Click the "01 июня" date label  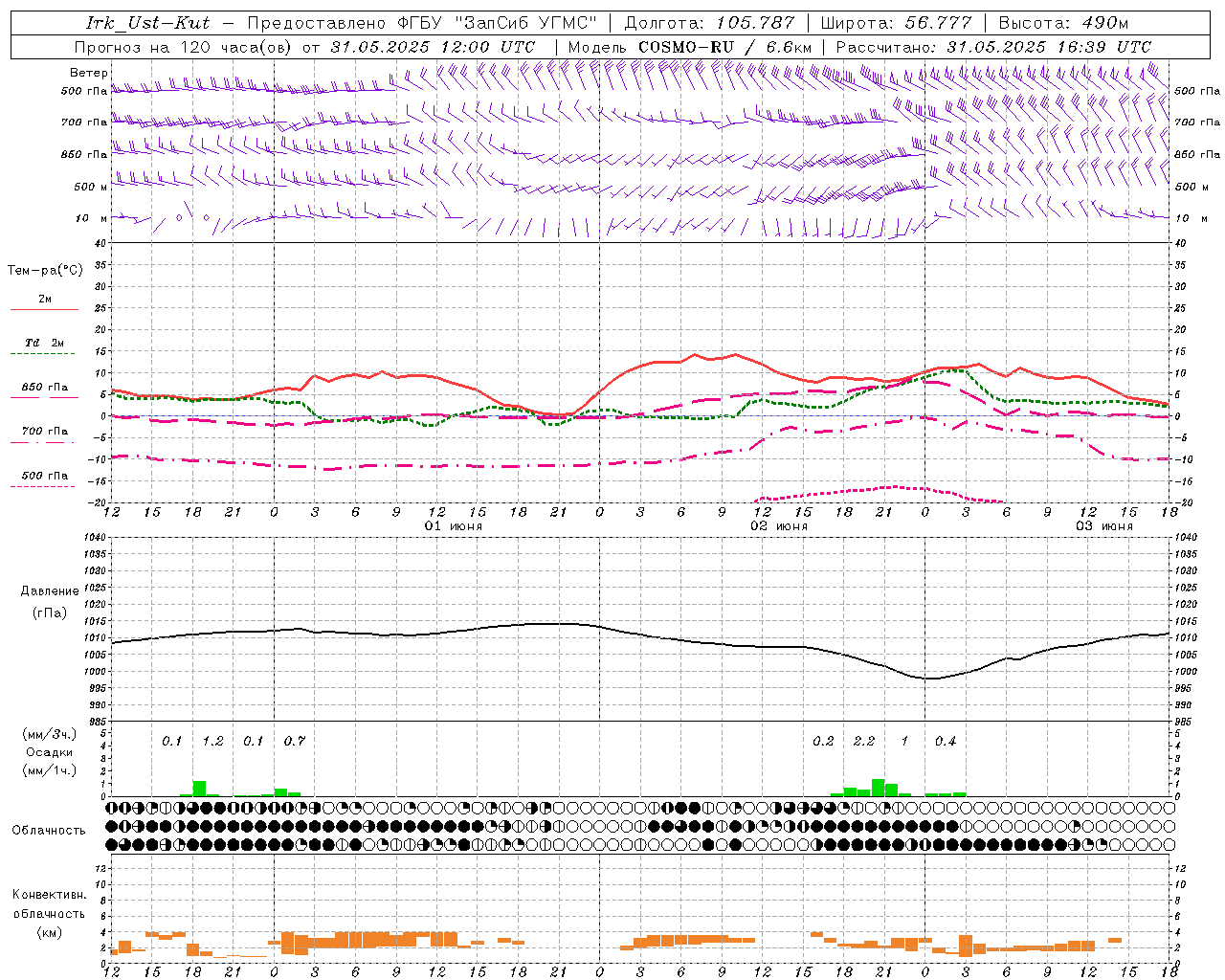[454, 526]
